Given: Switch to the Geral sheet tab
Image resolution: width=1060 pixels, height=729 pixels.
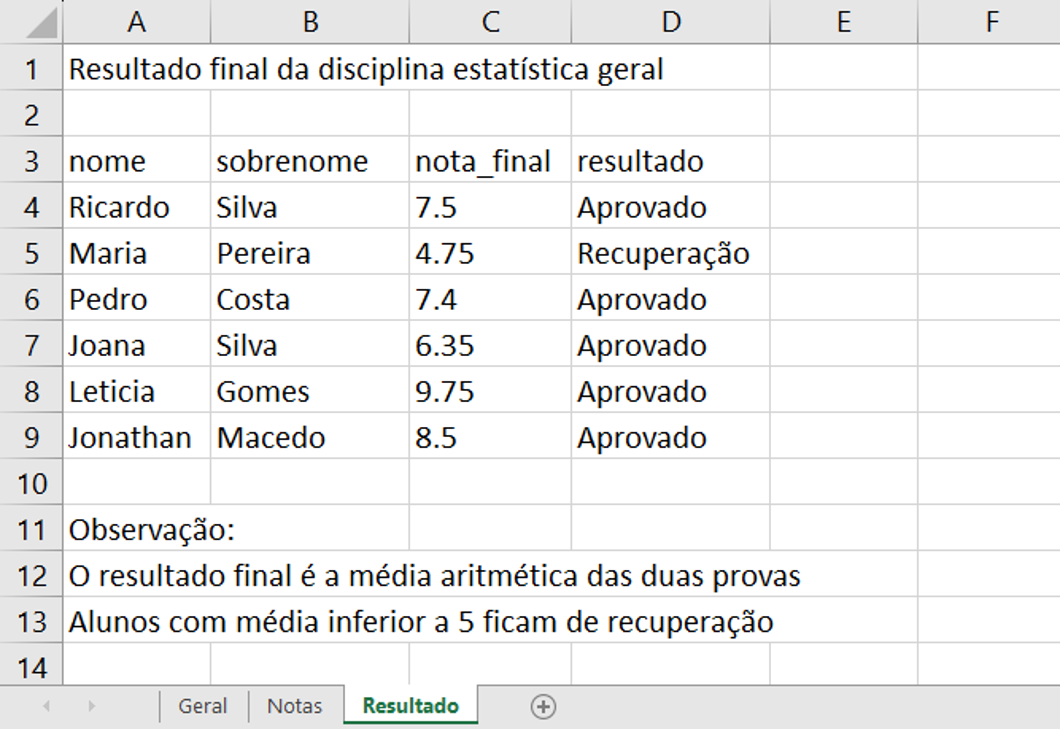Looking at the screenshot, I should [203, 706].
